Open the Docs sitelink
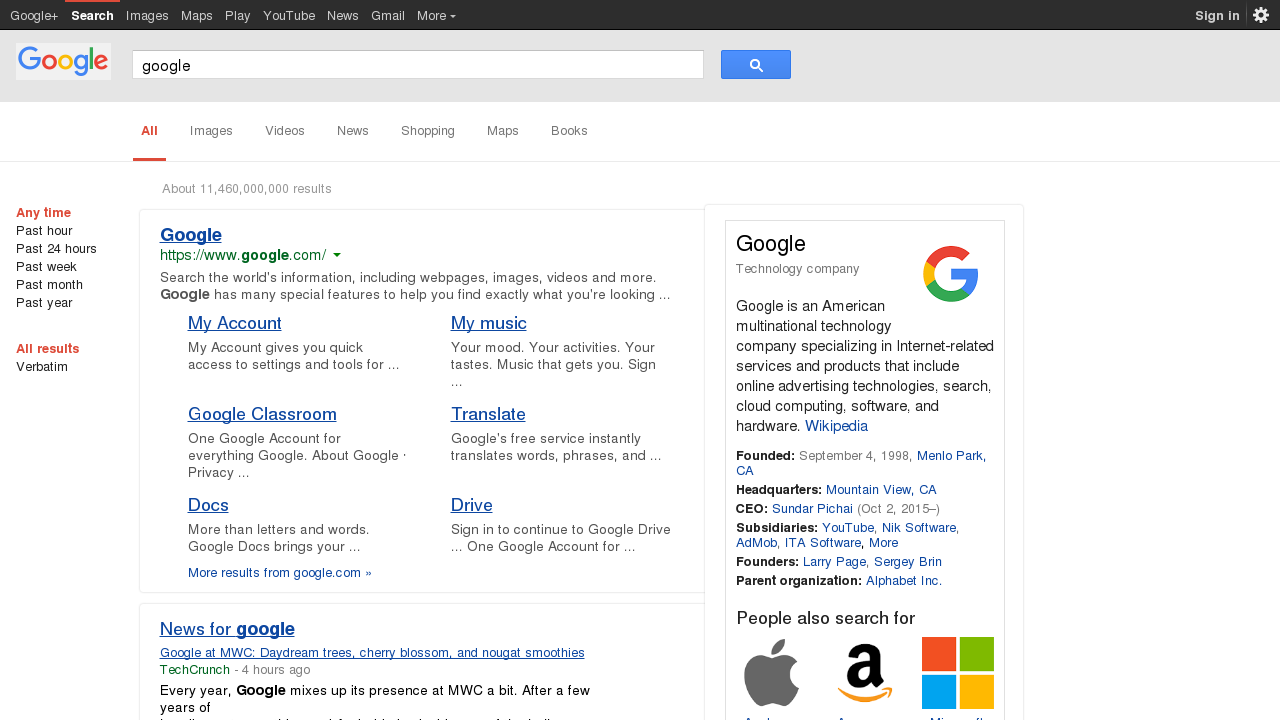This screenshot has width=1280, height=720. (208, 506)
